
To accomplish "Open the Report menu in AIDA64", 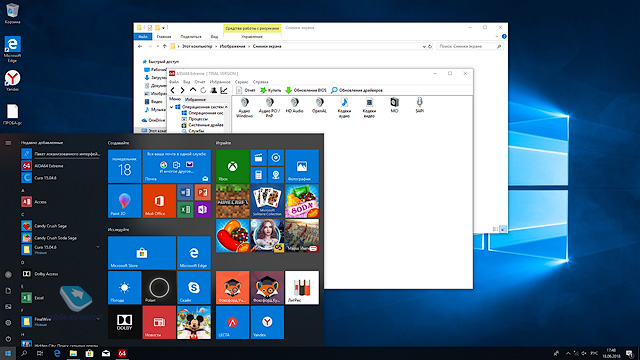I will point(200,82).
